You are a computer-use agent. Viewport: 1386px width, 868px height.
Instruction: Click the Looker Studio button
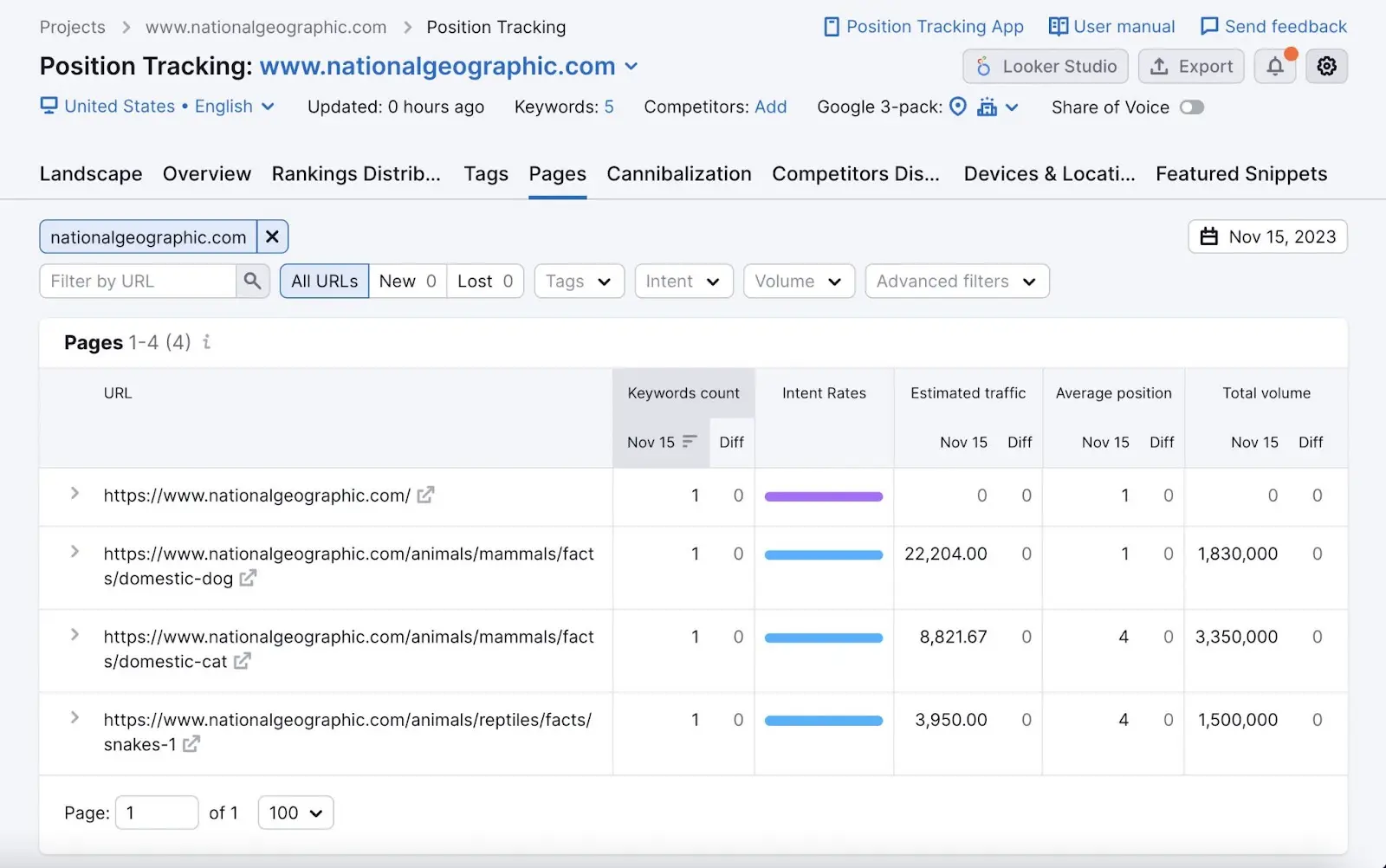1046,67
